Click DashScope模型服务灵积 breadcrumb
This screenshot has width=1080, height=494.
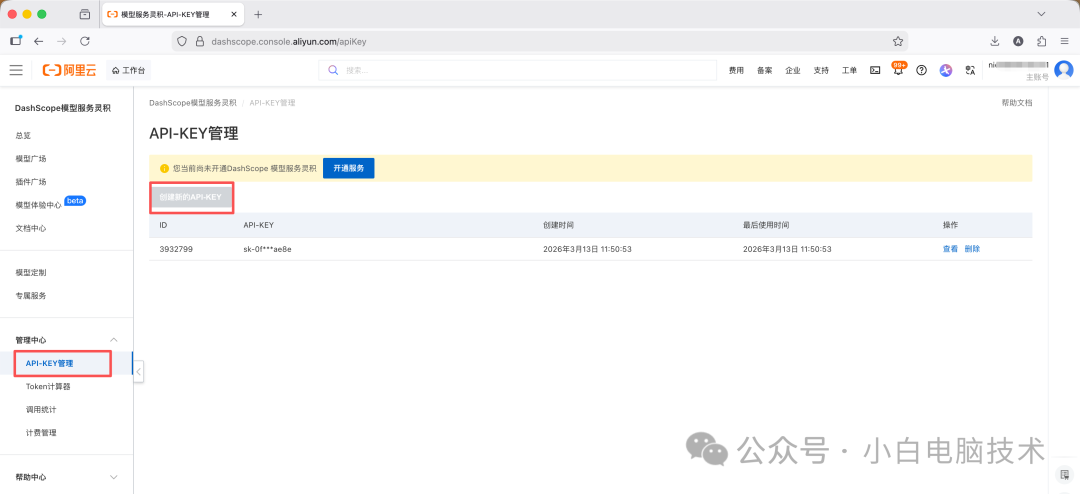[x=193, y=103]
